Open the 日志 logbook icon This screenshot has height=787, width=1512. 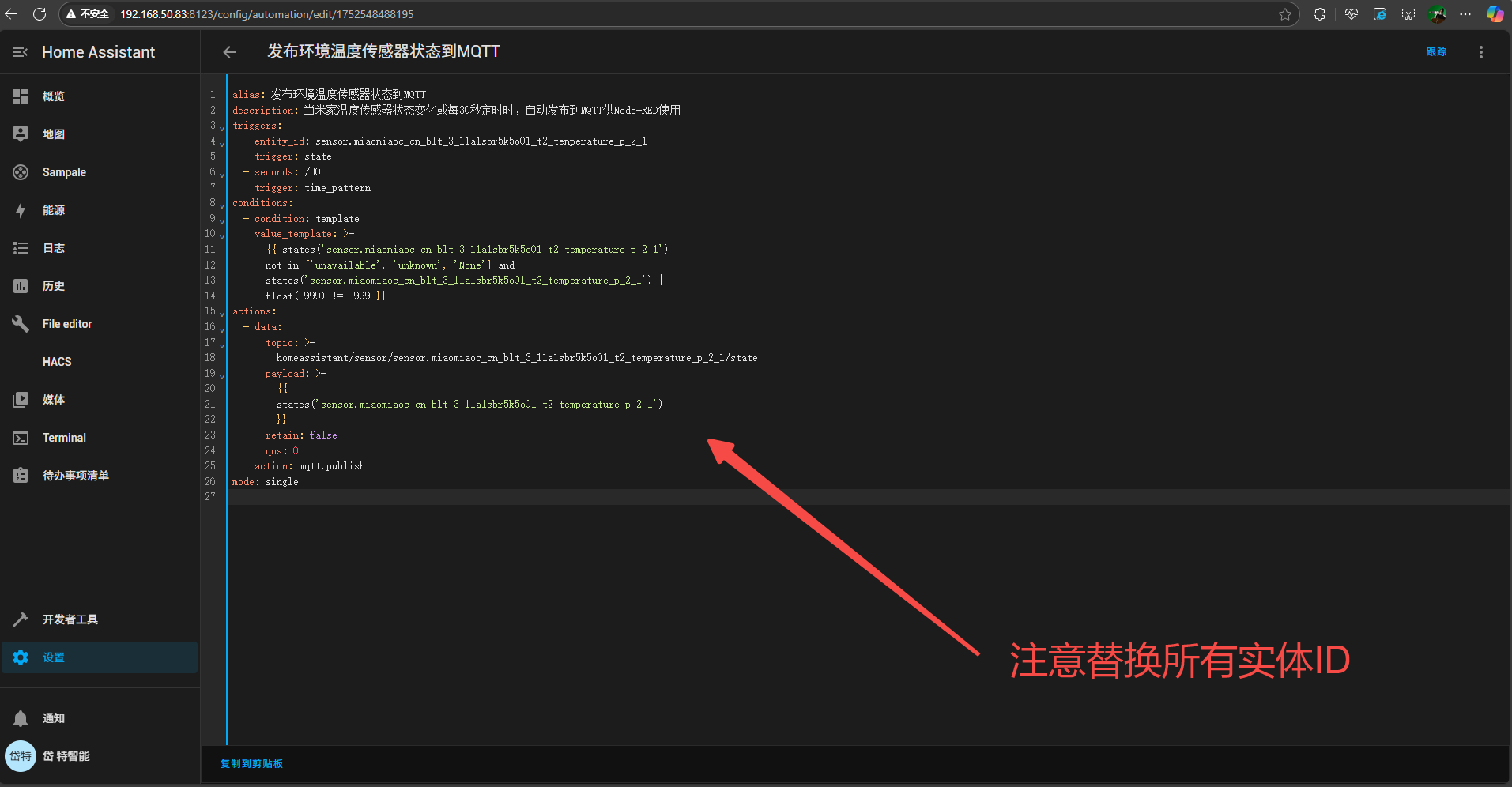pyautogui.click(x=21, y=248)
